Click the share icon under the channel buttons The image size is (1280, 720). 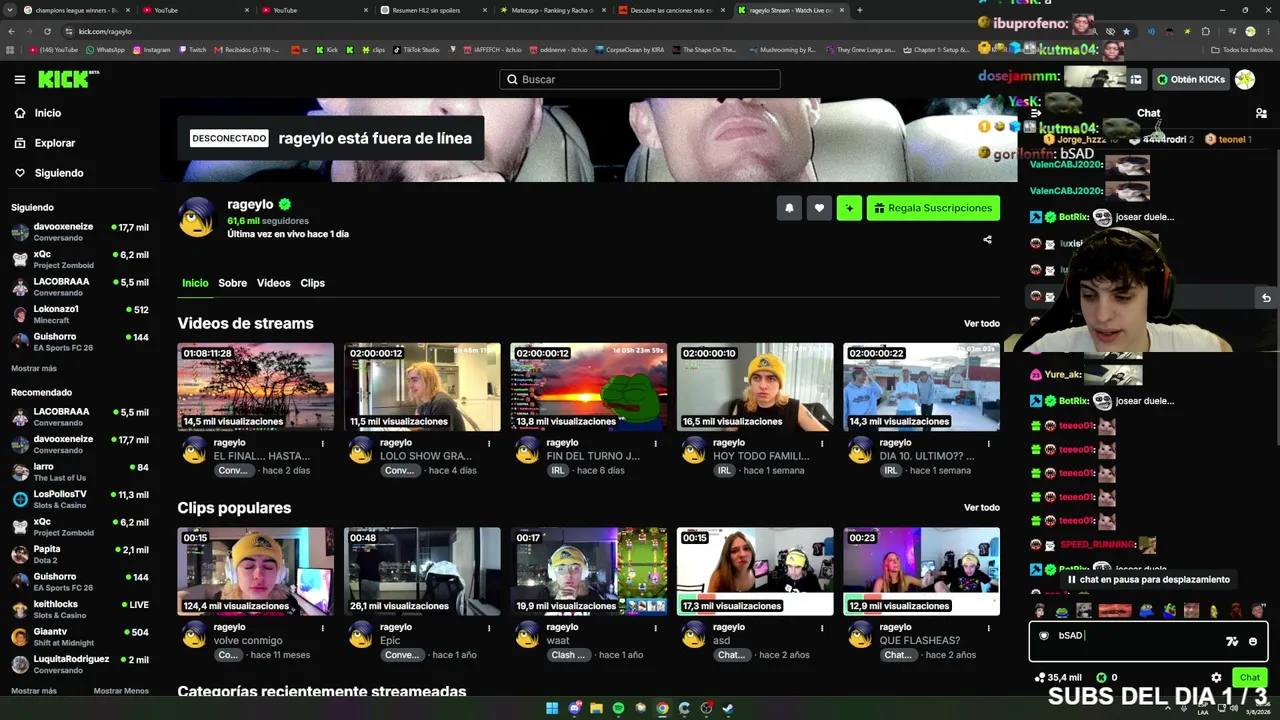(x=987, y=240)
